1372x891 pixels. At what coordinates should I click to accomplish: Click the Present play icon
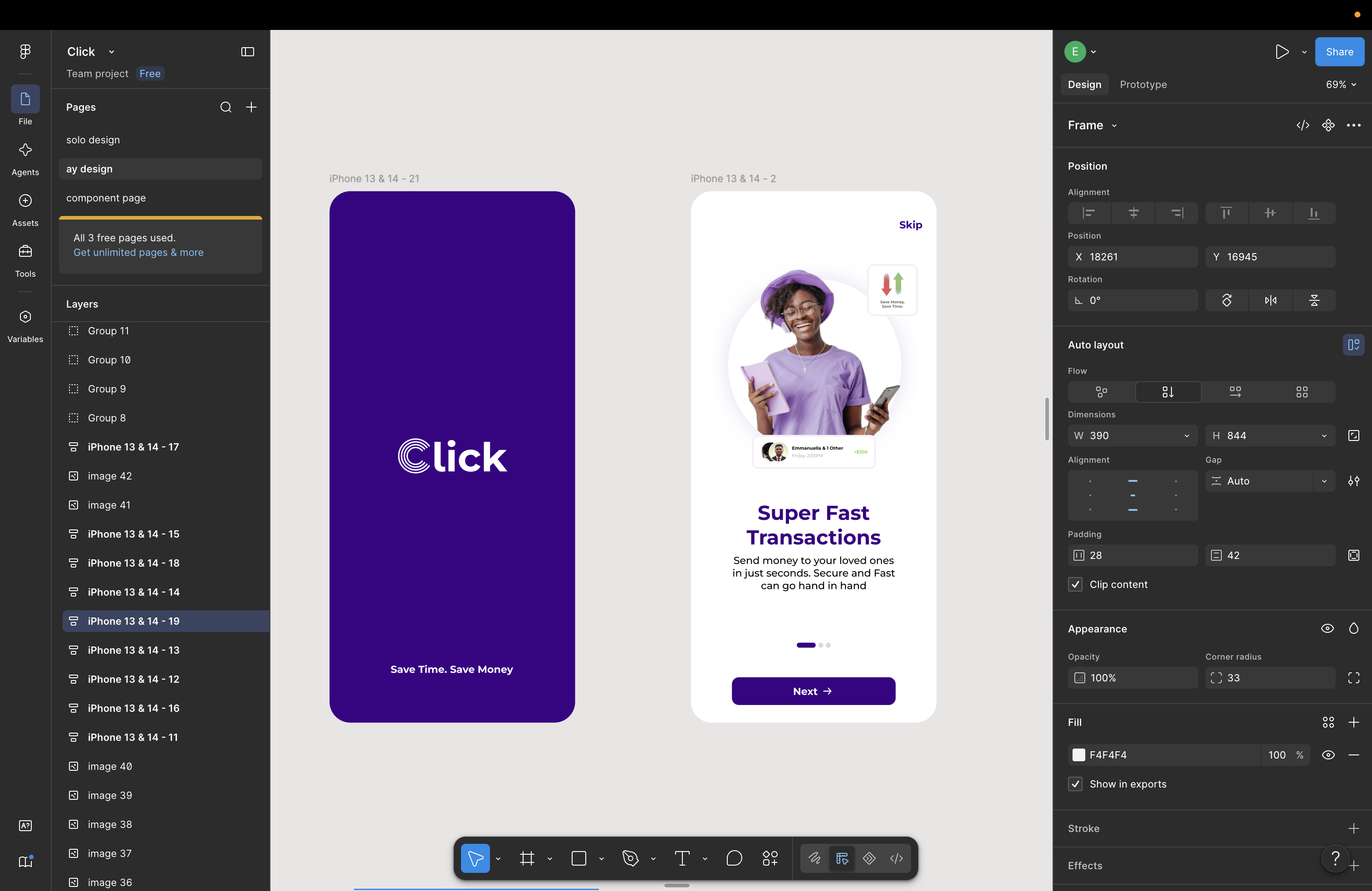click(1282, 52)
